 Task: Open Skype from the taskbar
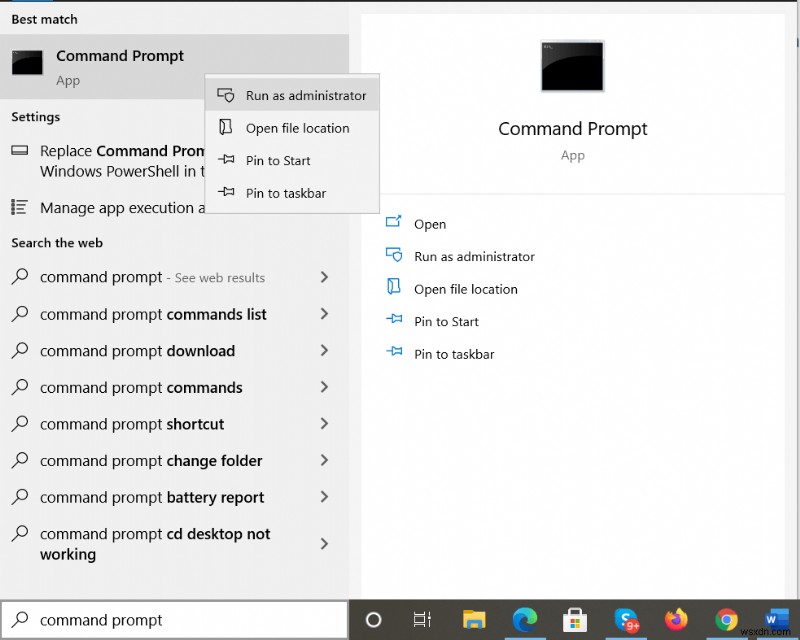[x=627, y=620]
